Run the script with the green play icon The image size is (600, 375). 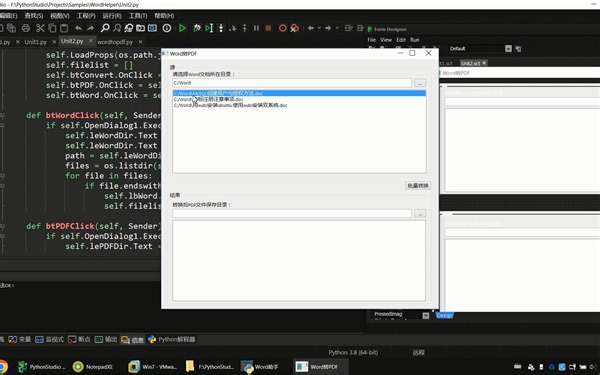[x=182, y=28]
